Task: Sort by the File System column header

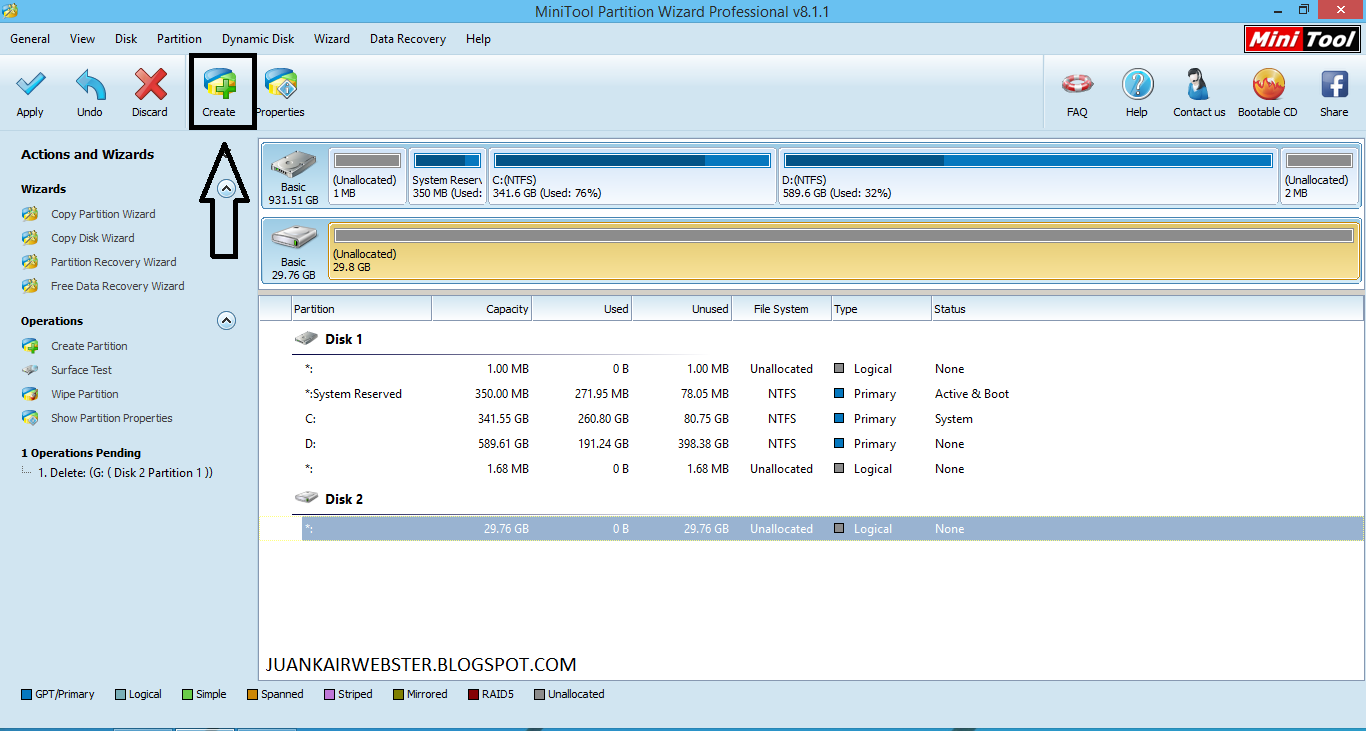Action: [781, 309]
